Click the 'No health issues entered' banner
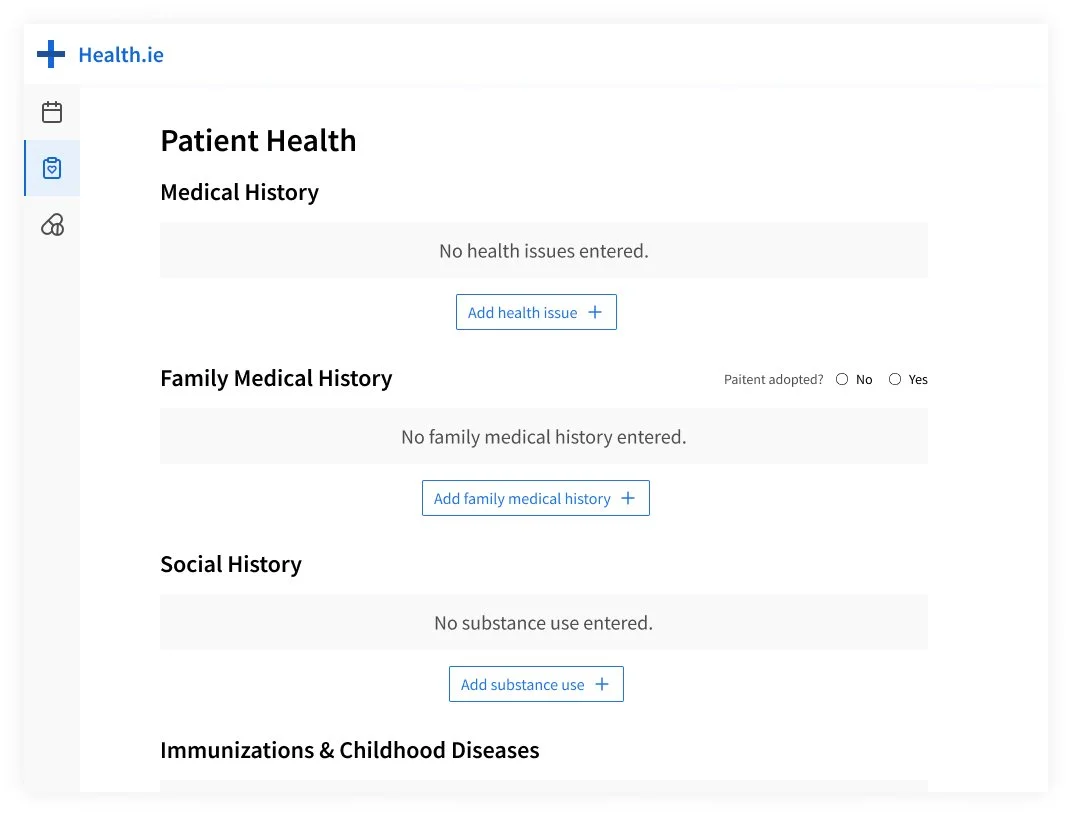This screenshot has height=816, width=1072. [x=543, y=251]
